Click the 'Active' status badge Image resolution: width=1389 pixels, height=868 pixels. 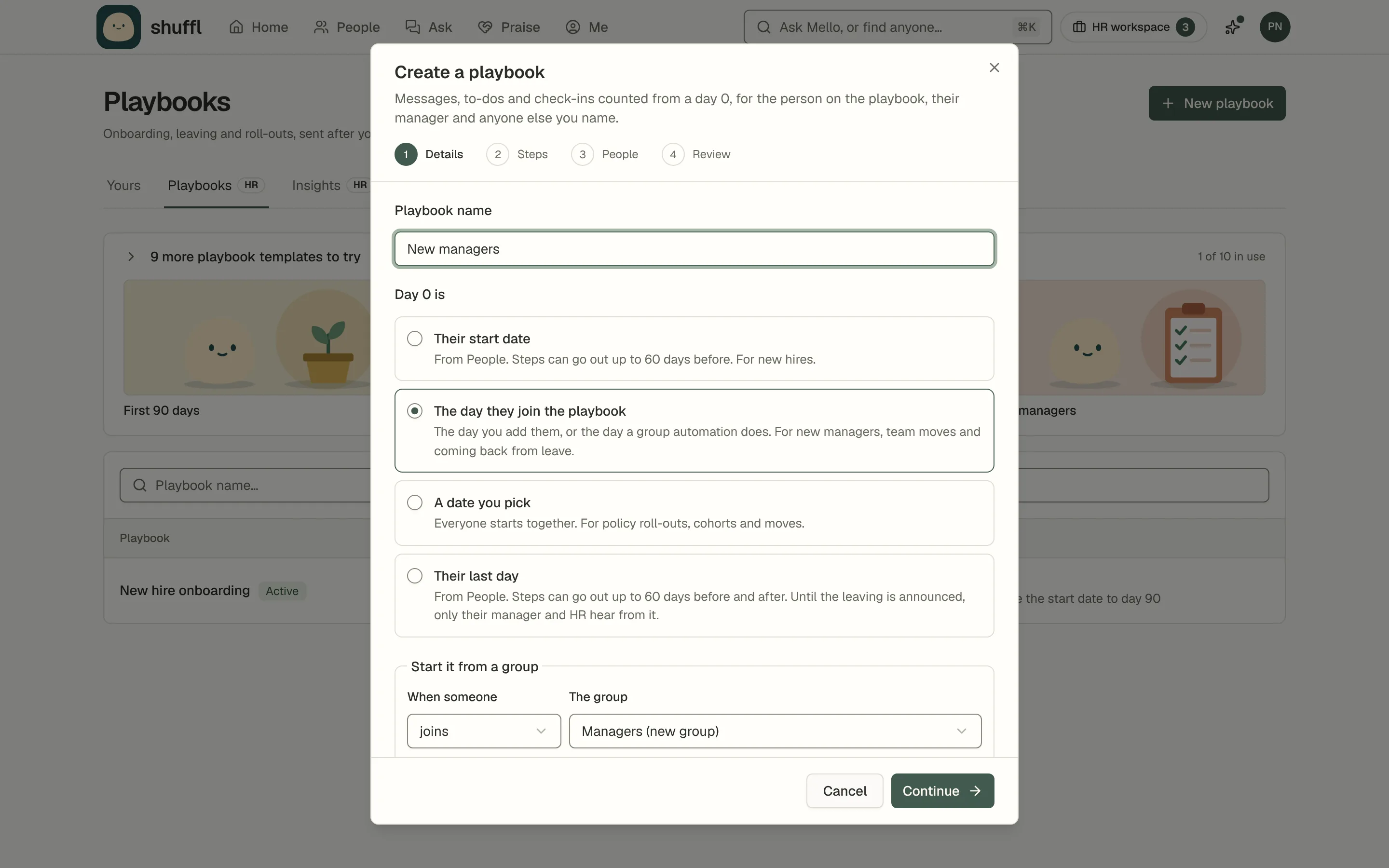click(282, 591)
